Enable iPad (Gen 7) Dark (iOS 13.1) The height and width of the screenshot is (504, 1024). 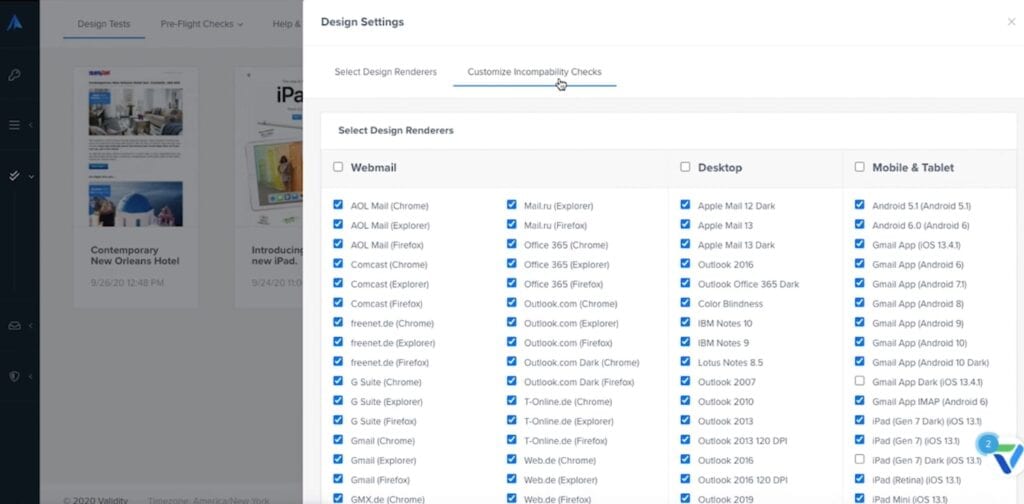click(x=859, y=459)
